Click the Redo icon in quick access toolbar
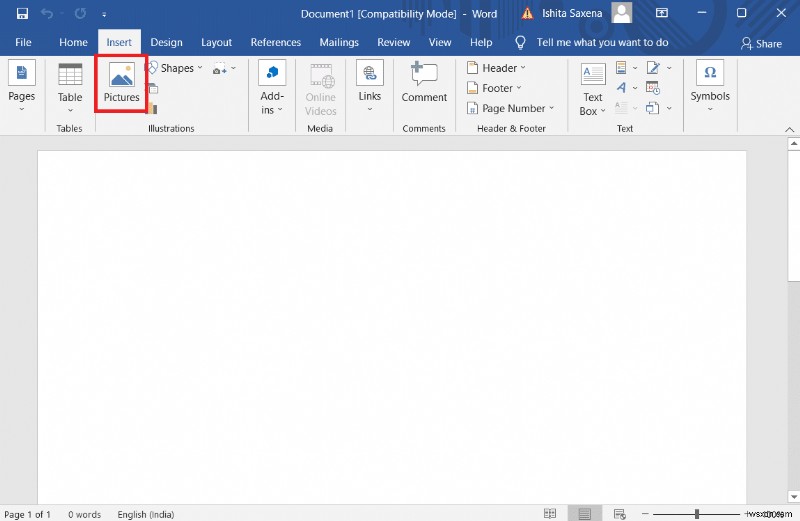This screenshot has height=521, width=800. (80, 14)
